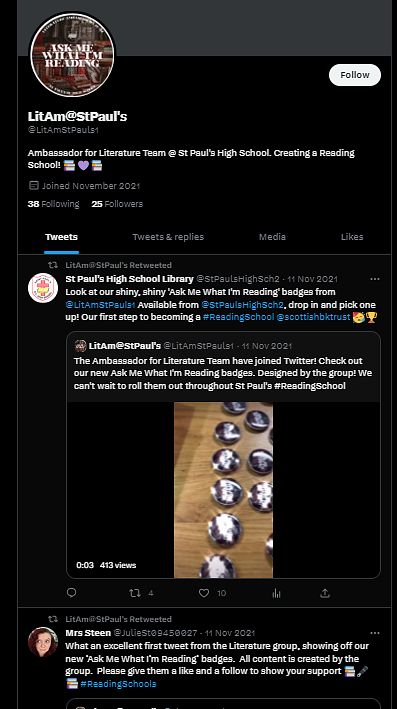This screenshot has height=709, width=397.
Task: Follow the LitAm@StPaul's account
Action: [x=355, y=75]
